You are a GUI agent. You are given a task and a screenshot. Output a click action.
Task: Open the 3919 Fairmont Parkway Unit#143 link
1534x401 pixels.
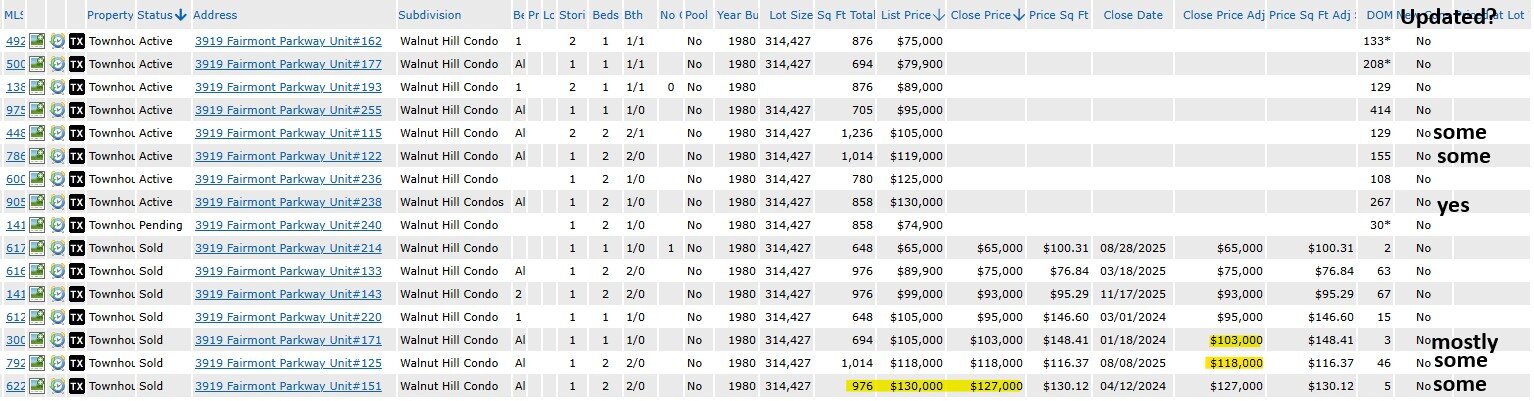coord(288,294)
